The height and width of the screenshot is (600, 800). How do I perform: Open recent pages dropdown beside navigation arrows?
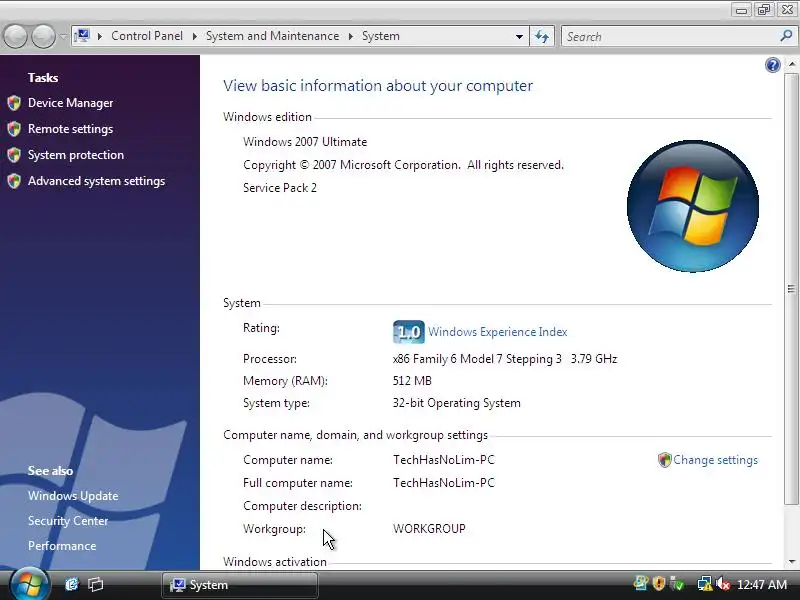[x=63, y=36]
